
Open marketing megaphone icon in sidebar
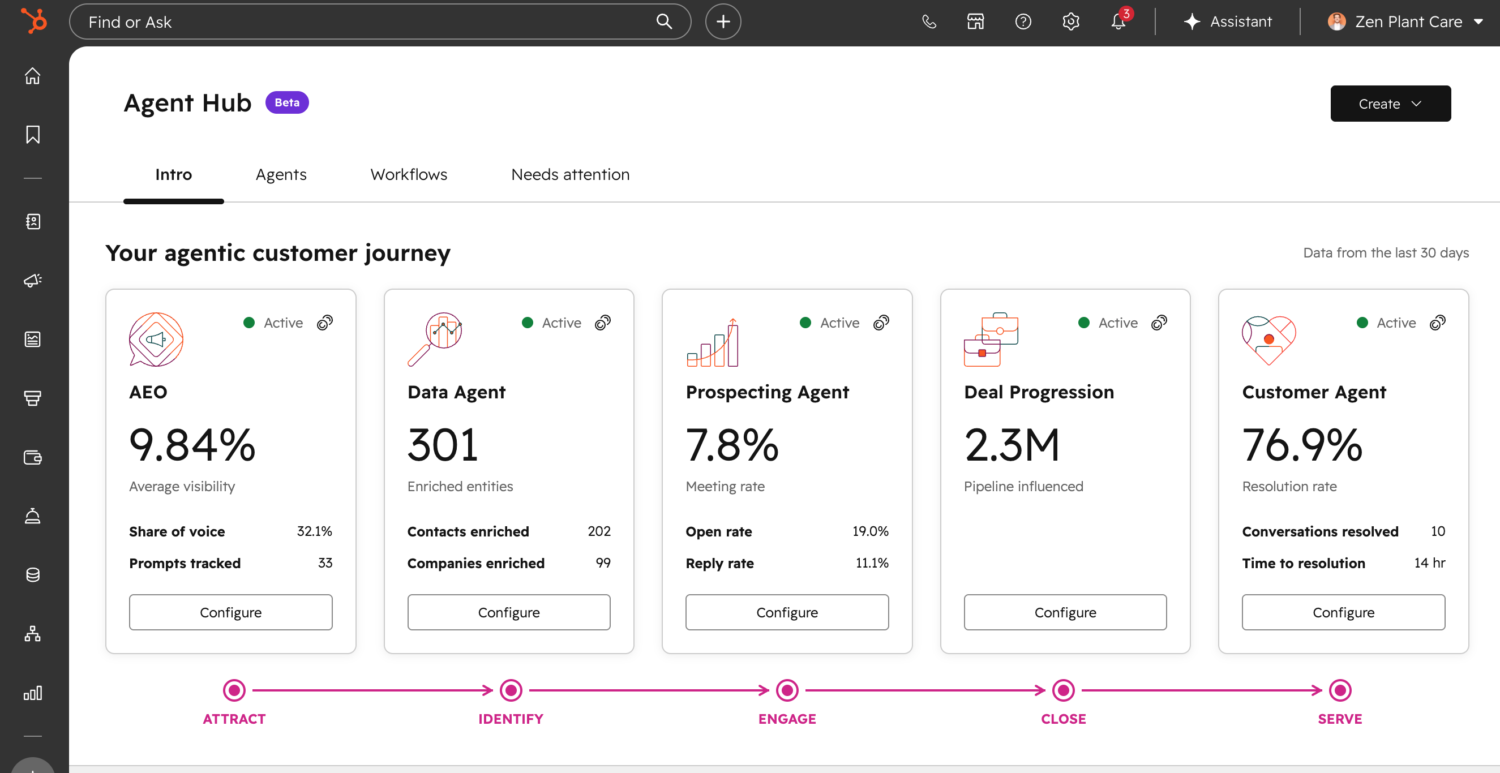click(x=33, y=281)
